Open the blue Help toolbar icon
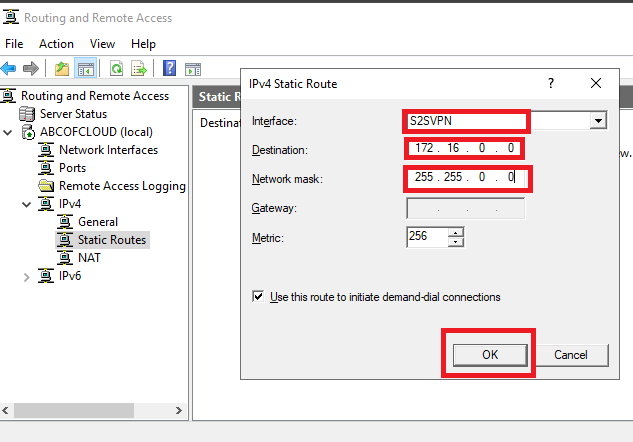The image size is (633, 442). 169,69
